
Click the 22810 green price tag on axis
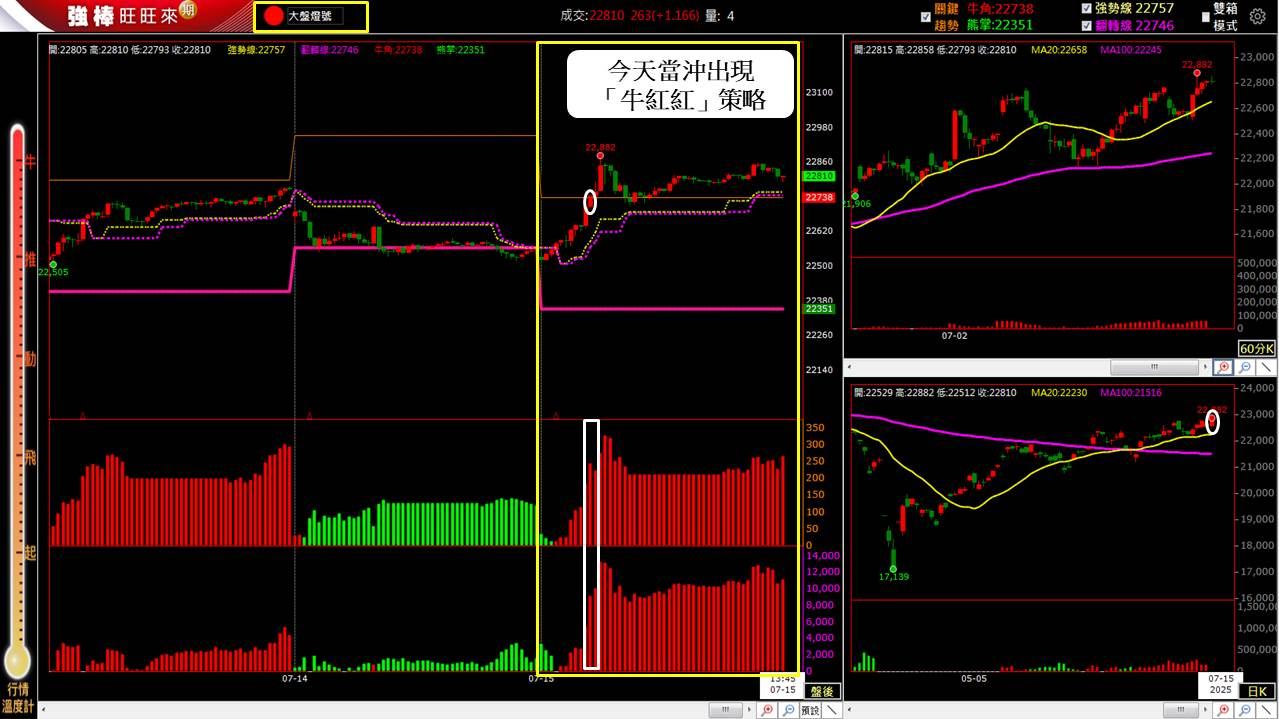point(819,176)
